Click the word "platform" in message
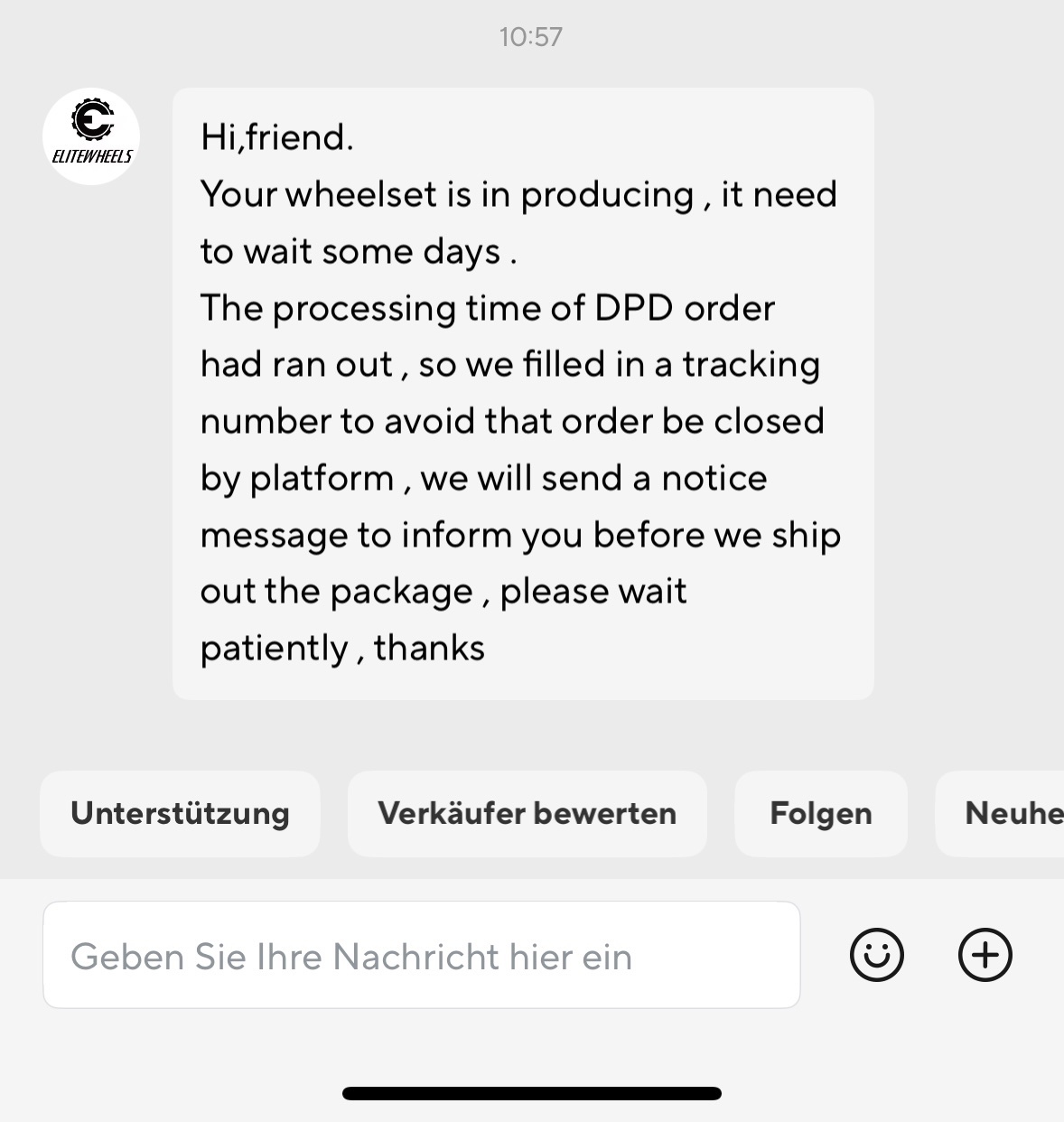1064x1122 pixels. 322,478
